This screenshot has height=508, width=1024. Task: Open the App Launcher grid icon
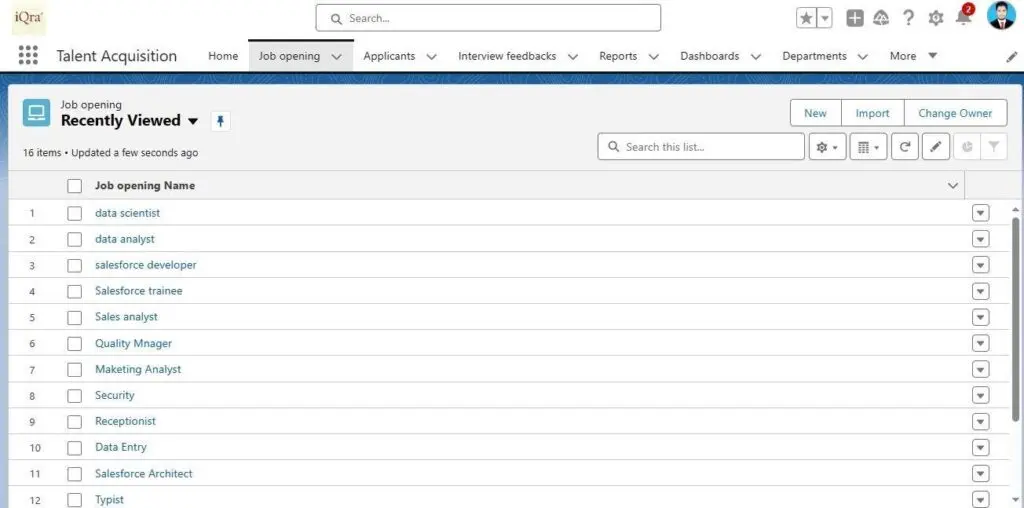pos(28,56)
